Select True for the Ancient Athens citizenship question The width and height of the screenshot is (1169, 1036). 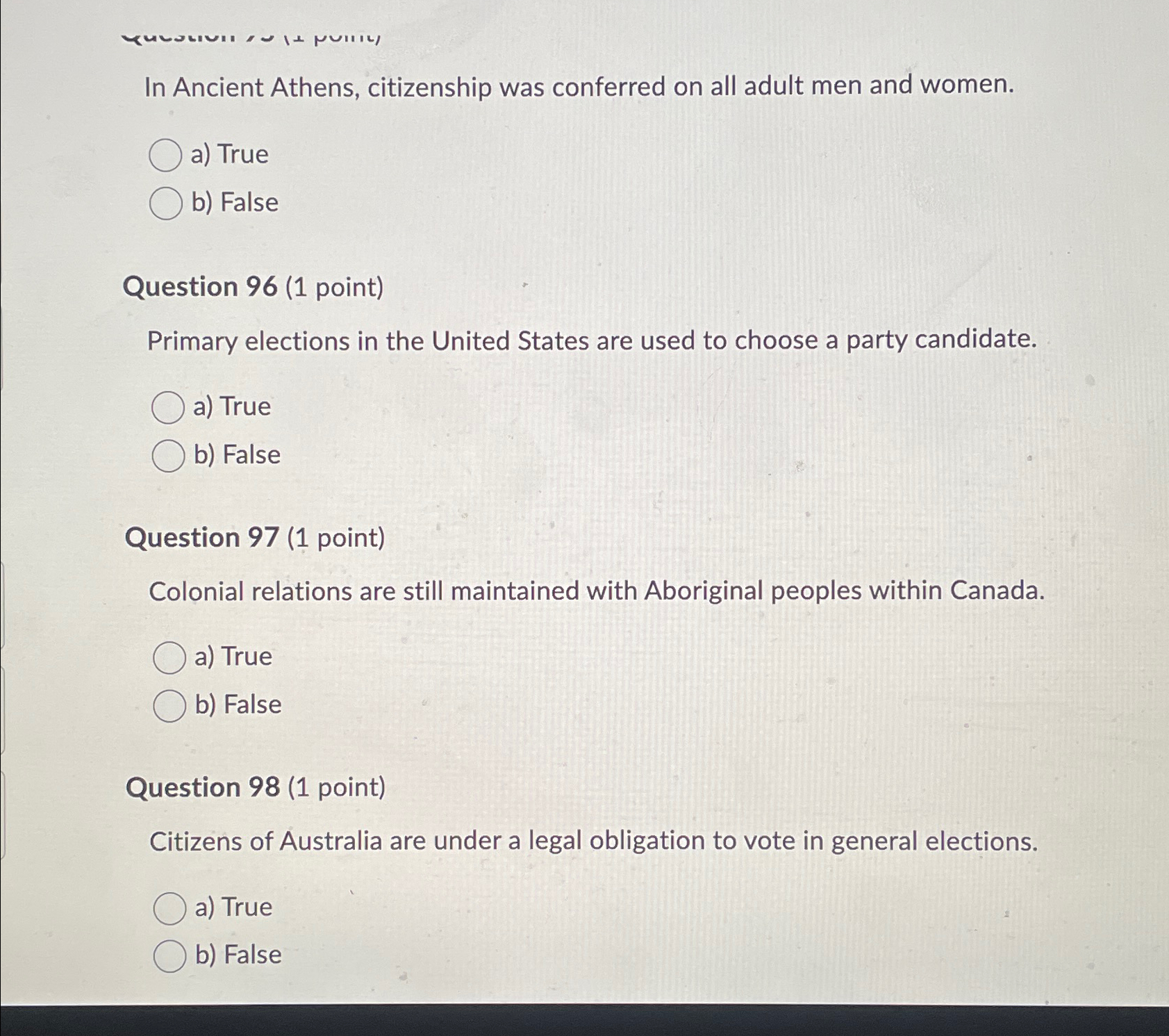167,156
